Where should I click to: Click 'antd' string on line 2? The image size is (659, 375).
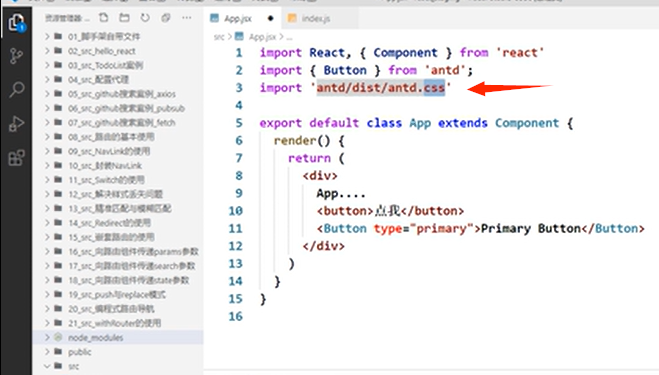tap(445, 70)
